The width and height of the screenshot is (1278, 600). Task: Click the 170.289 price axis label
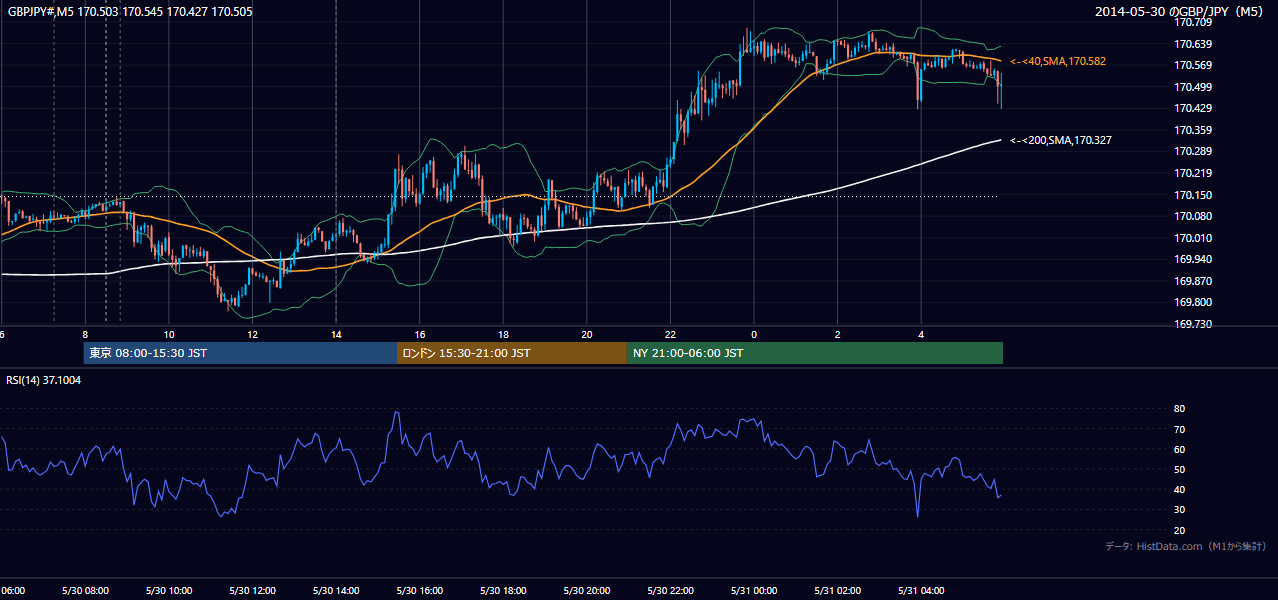click(1193, 151)
